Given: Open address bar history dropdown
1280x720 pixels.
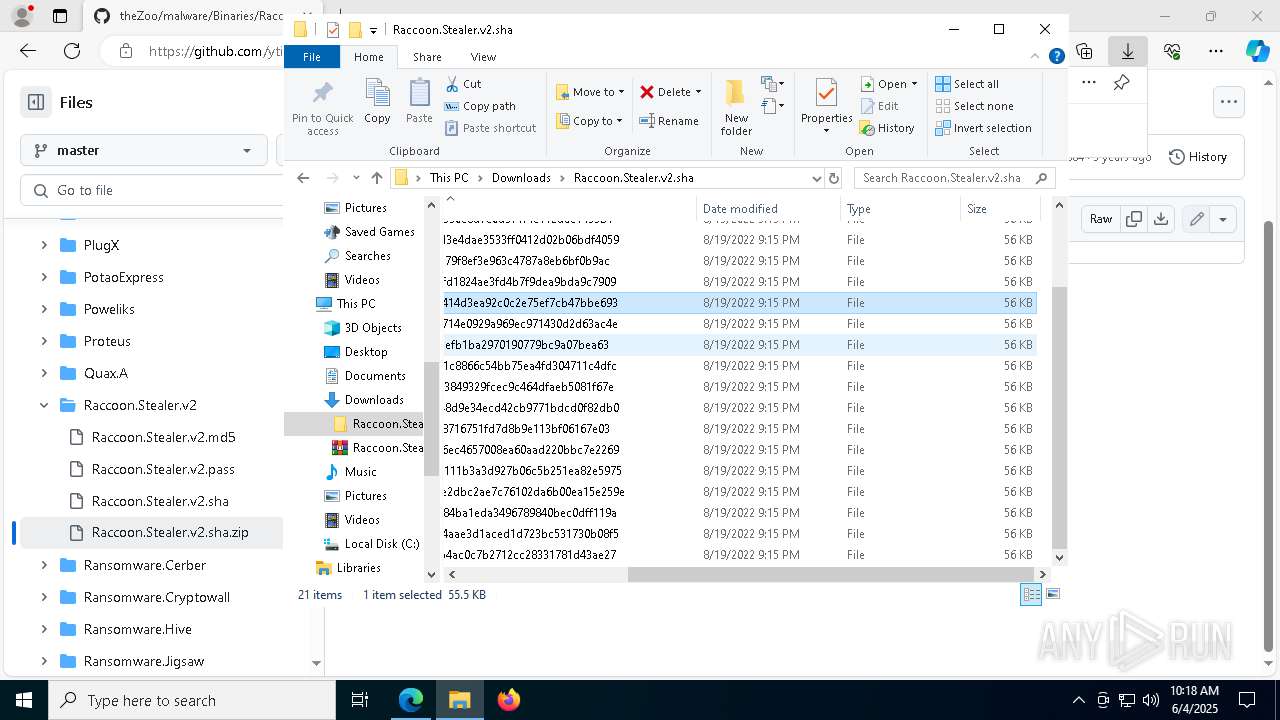Looking at the screenshot, I should click(x=816, y=178).
